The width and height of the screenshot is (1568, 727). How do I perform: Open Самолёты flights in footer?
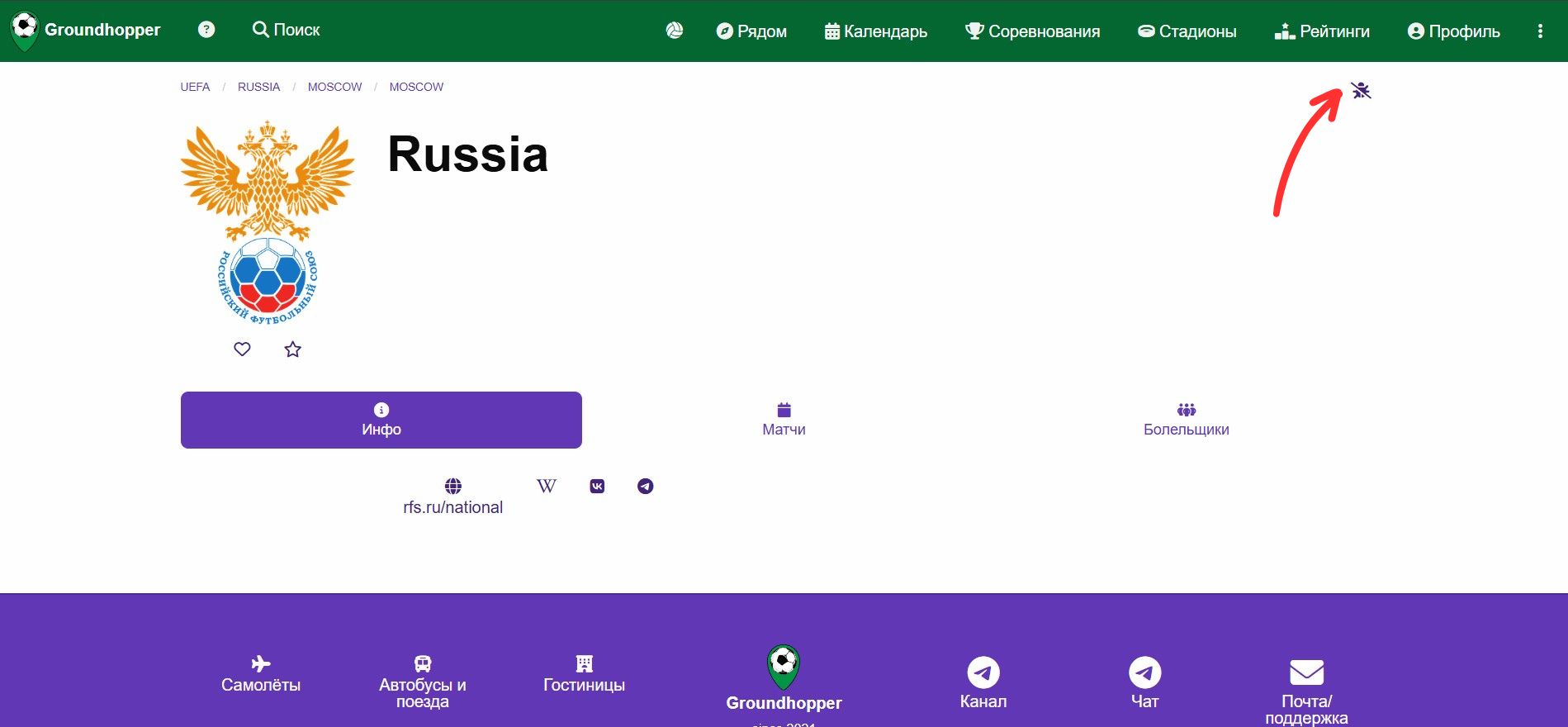coord(261,674)
